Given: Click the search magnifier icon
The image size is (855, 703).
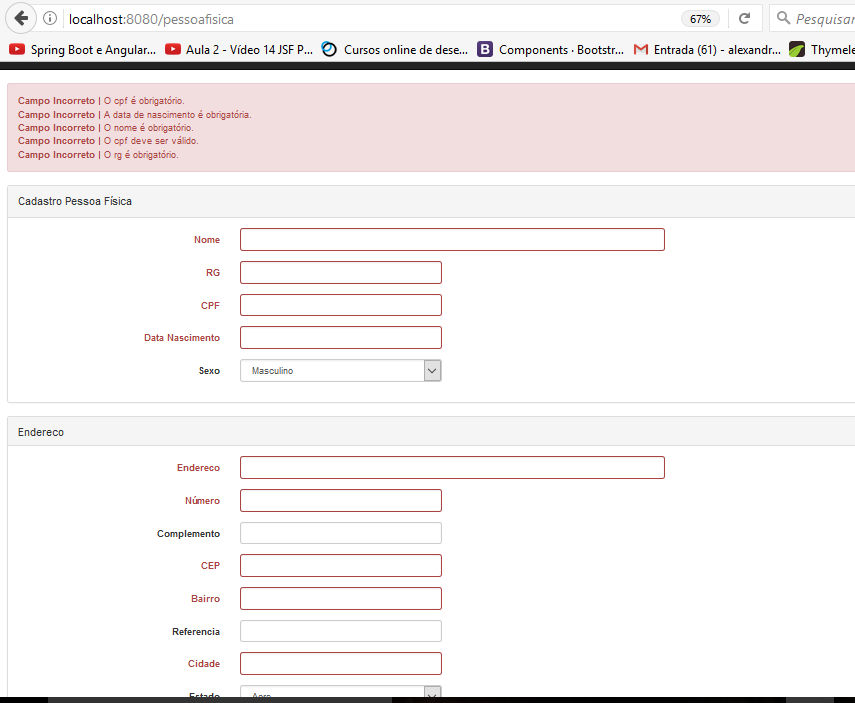Looking at the screenshot, I should click(x=783, y=18).
